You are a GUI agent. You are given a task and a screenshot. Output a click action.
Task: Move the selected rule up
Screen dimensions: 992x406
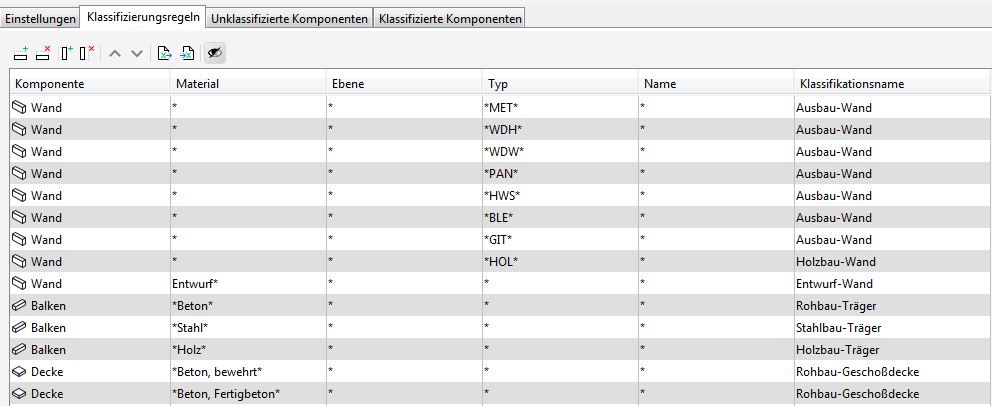coord(115,53)
